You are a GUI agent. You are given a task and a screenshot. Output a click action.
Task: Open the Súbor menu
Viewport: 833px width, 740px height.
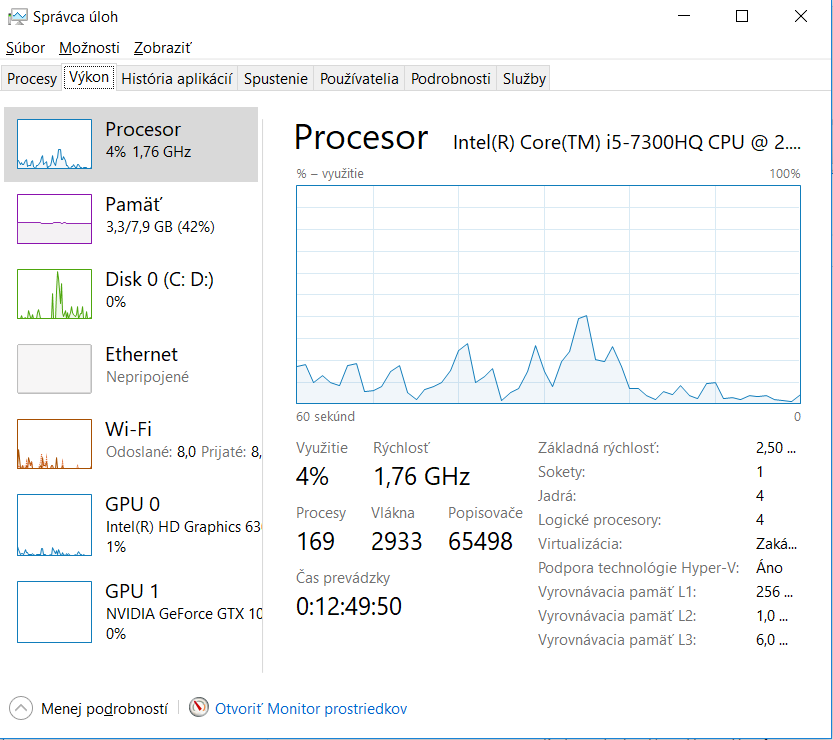[25, 47]
